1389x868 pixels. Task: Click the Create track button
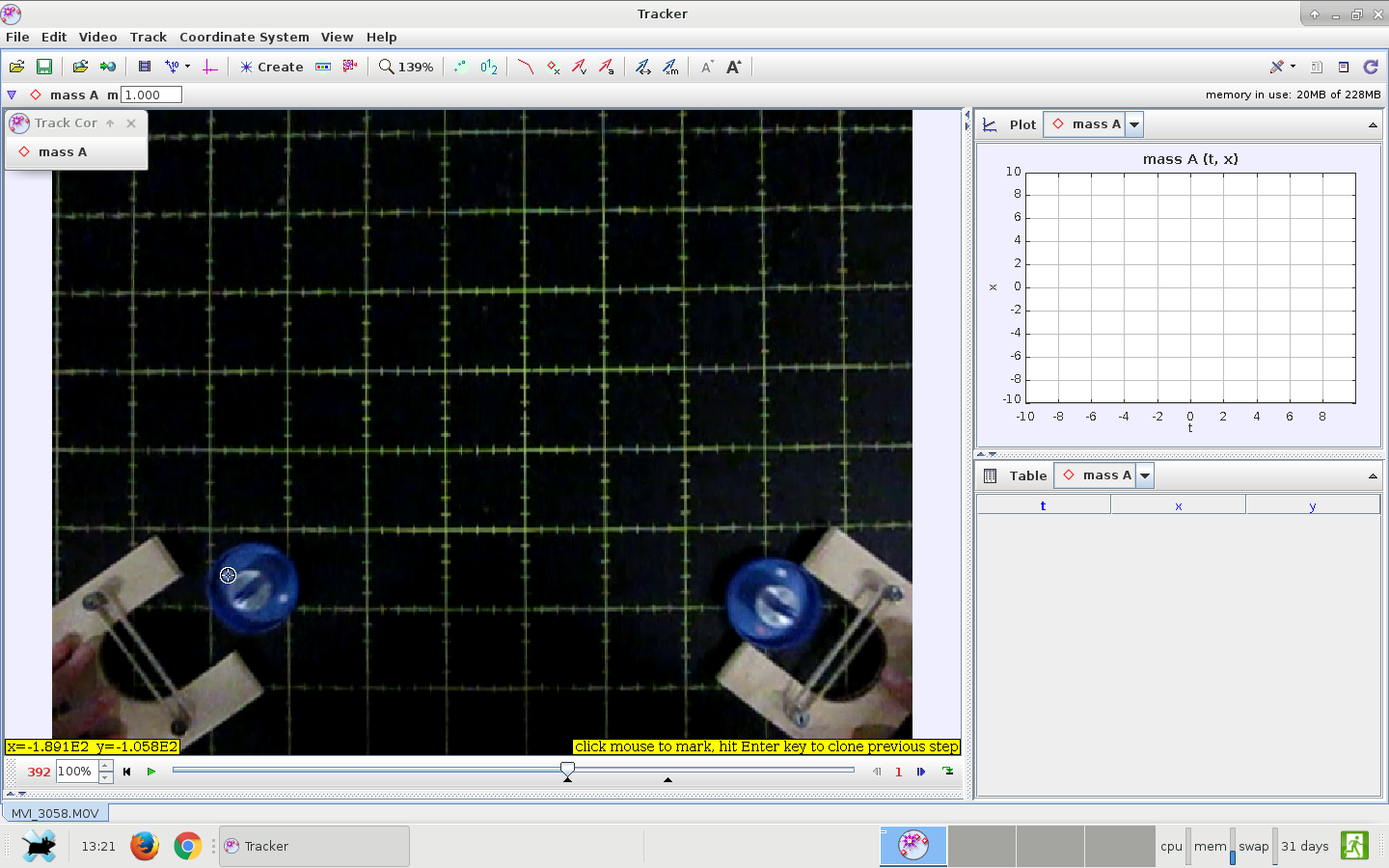[x=271, y=67]
